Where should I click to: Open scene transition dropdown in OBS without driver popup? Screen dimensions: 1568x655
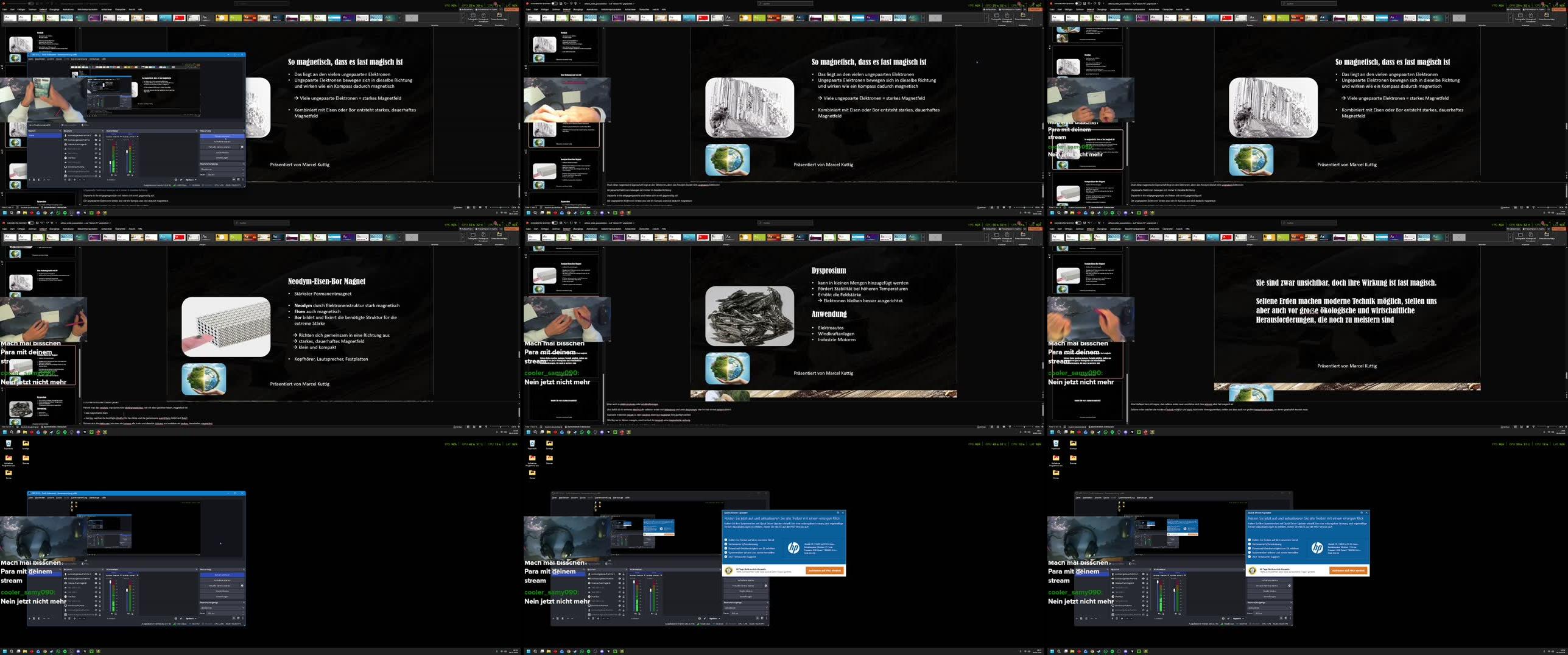[x=222, y=607]
